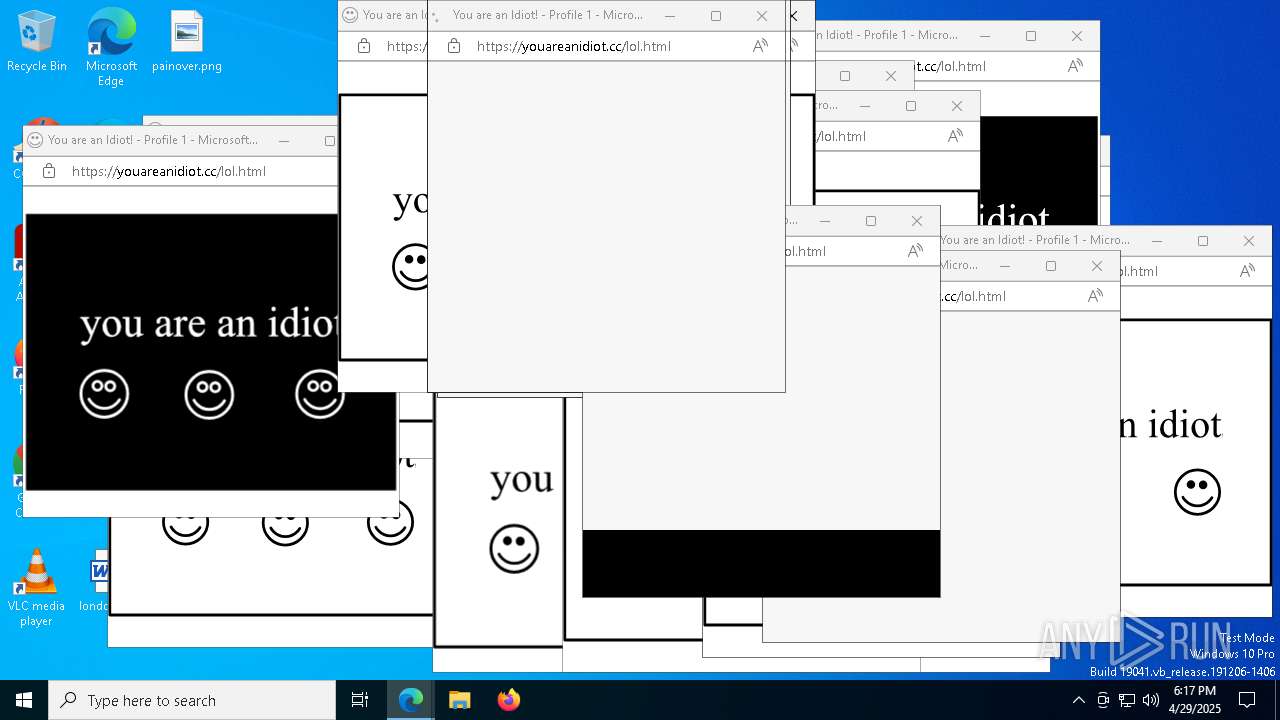Click the 't.cc/lol.html' address in top-right window
The width and height of the screenshot is (1280, 720).
pyautogui.click(x=950, y=66)
